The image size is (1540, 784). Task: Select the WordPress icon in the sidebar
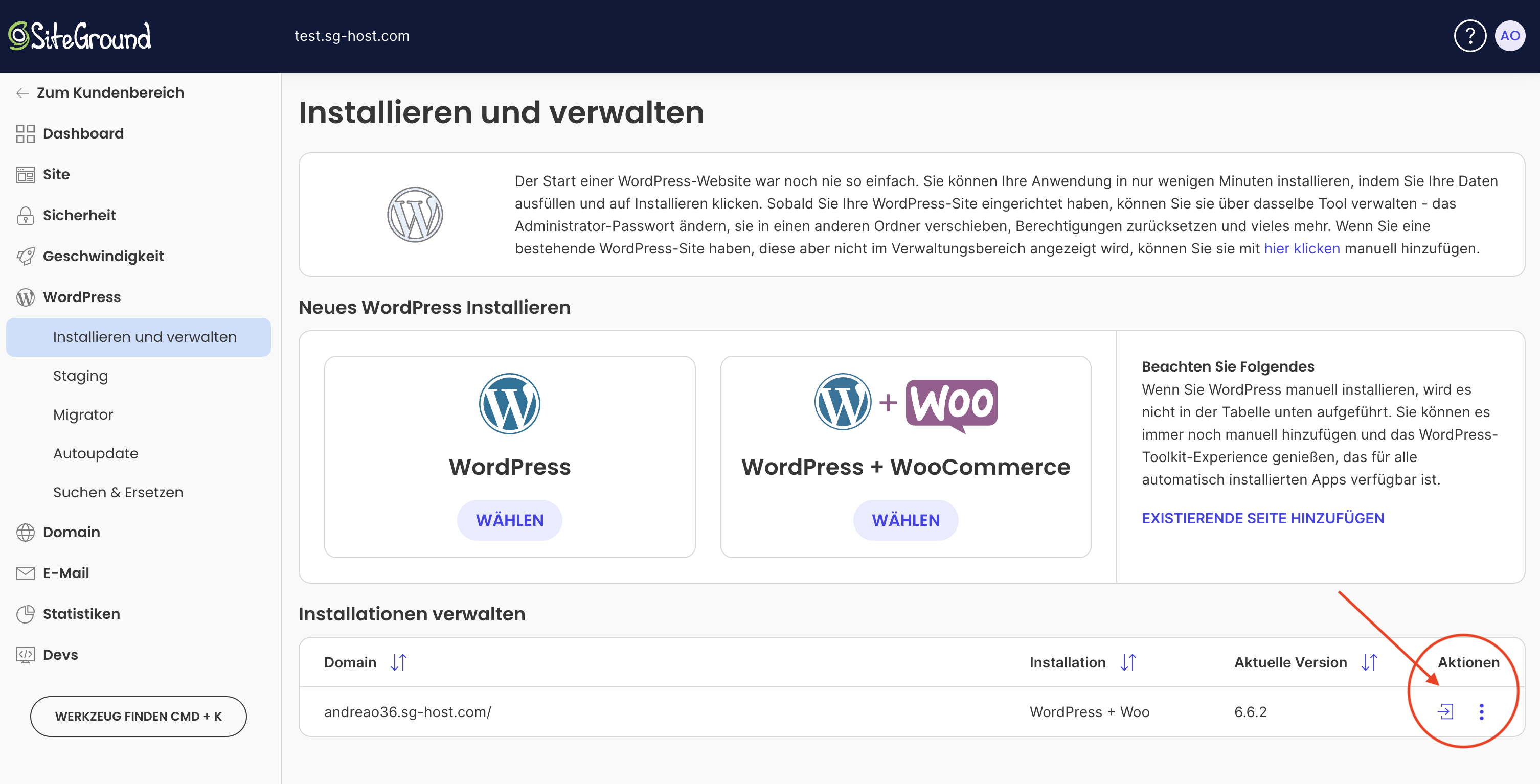(25, 296)
